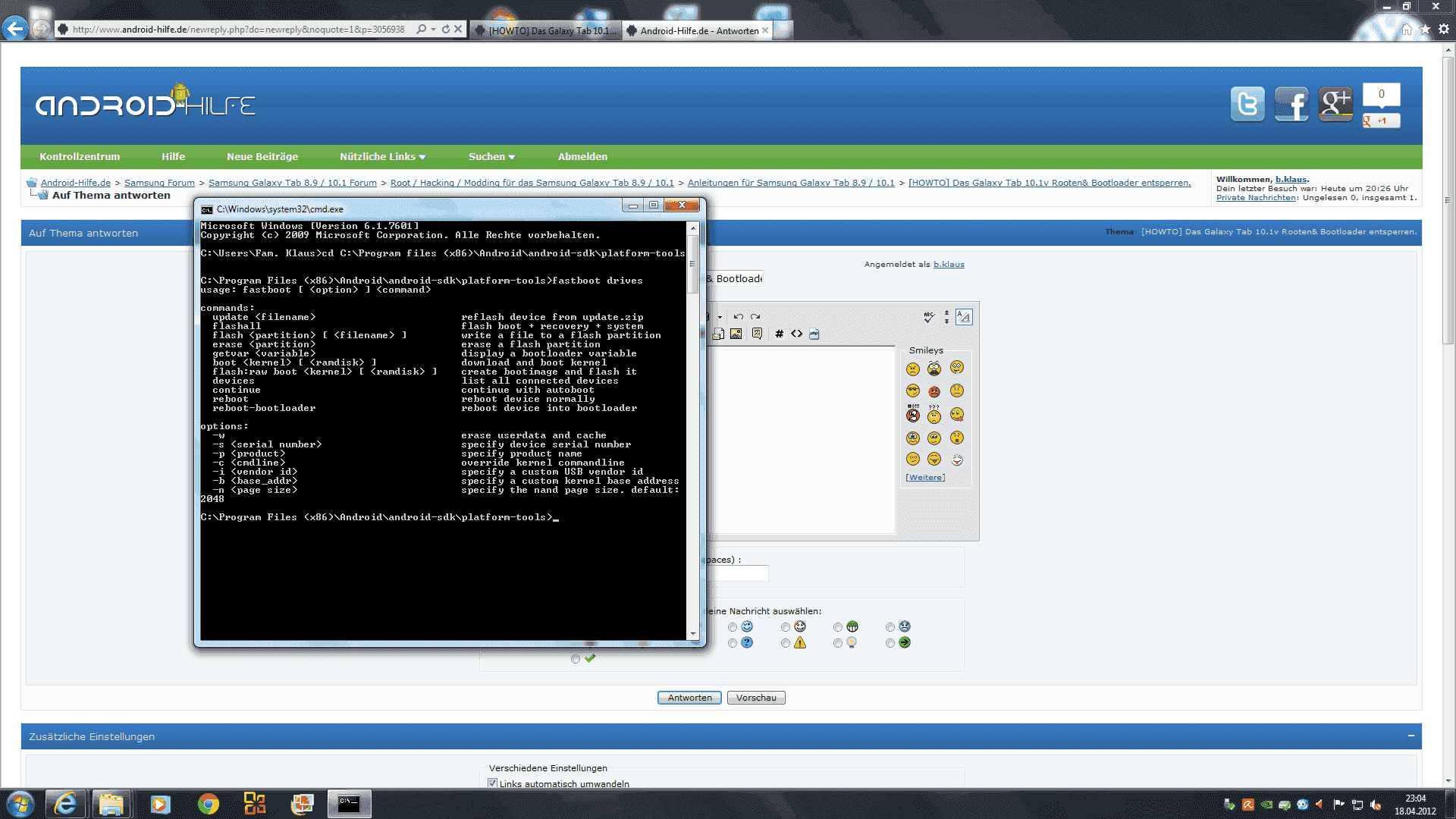
Task: Refresh the page with the reload icon
Action: coord(446,30)
